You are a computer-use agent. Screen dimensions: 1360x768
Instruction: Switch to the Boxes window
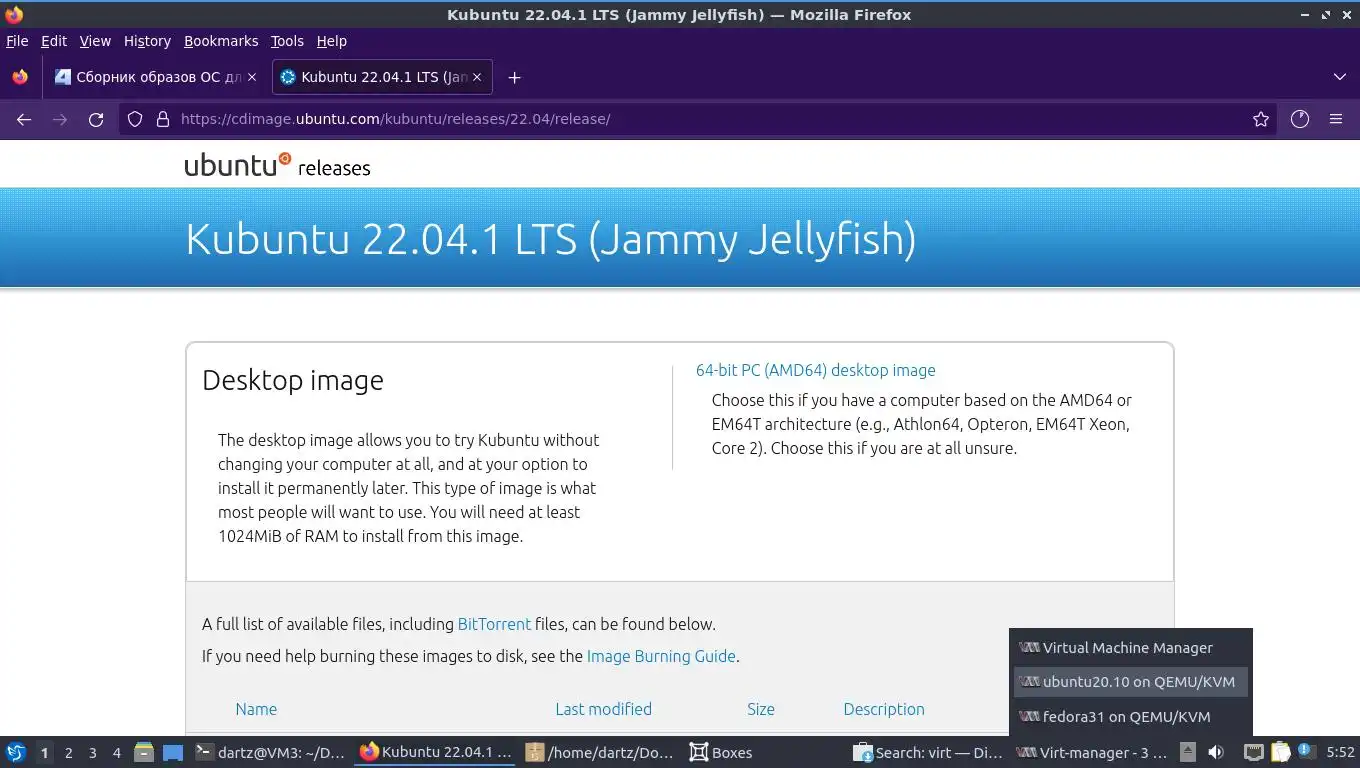click(764, 752)
